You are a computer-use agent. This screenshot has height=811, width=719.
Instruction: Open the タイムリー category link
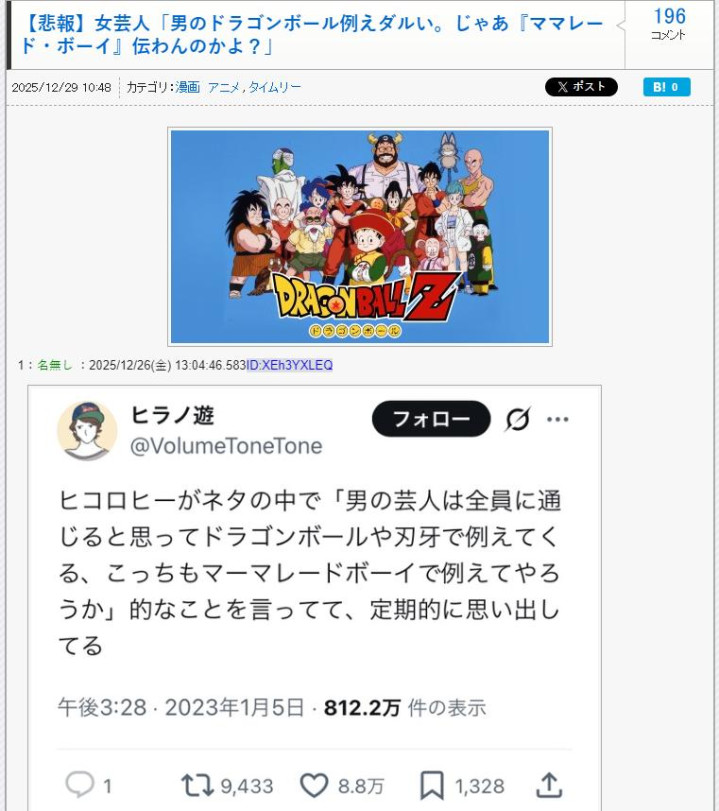pyautogui.click(x=274, y=87)
